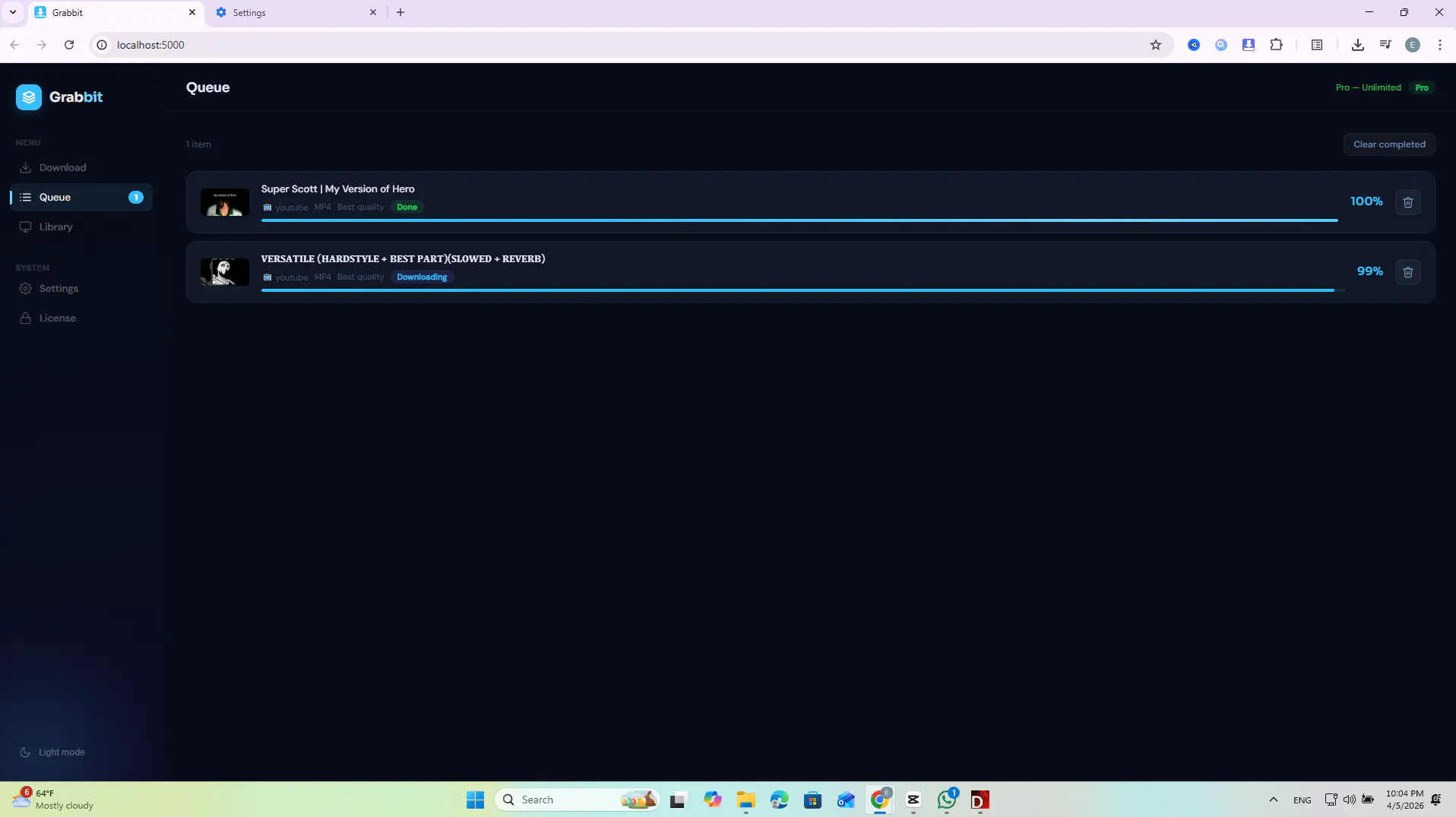Open the volume control icon
This screenshot has height=817, width=1456.
pyautogui.click(x=1349, y=800)
